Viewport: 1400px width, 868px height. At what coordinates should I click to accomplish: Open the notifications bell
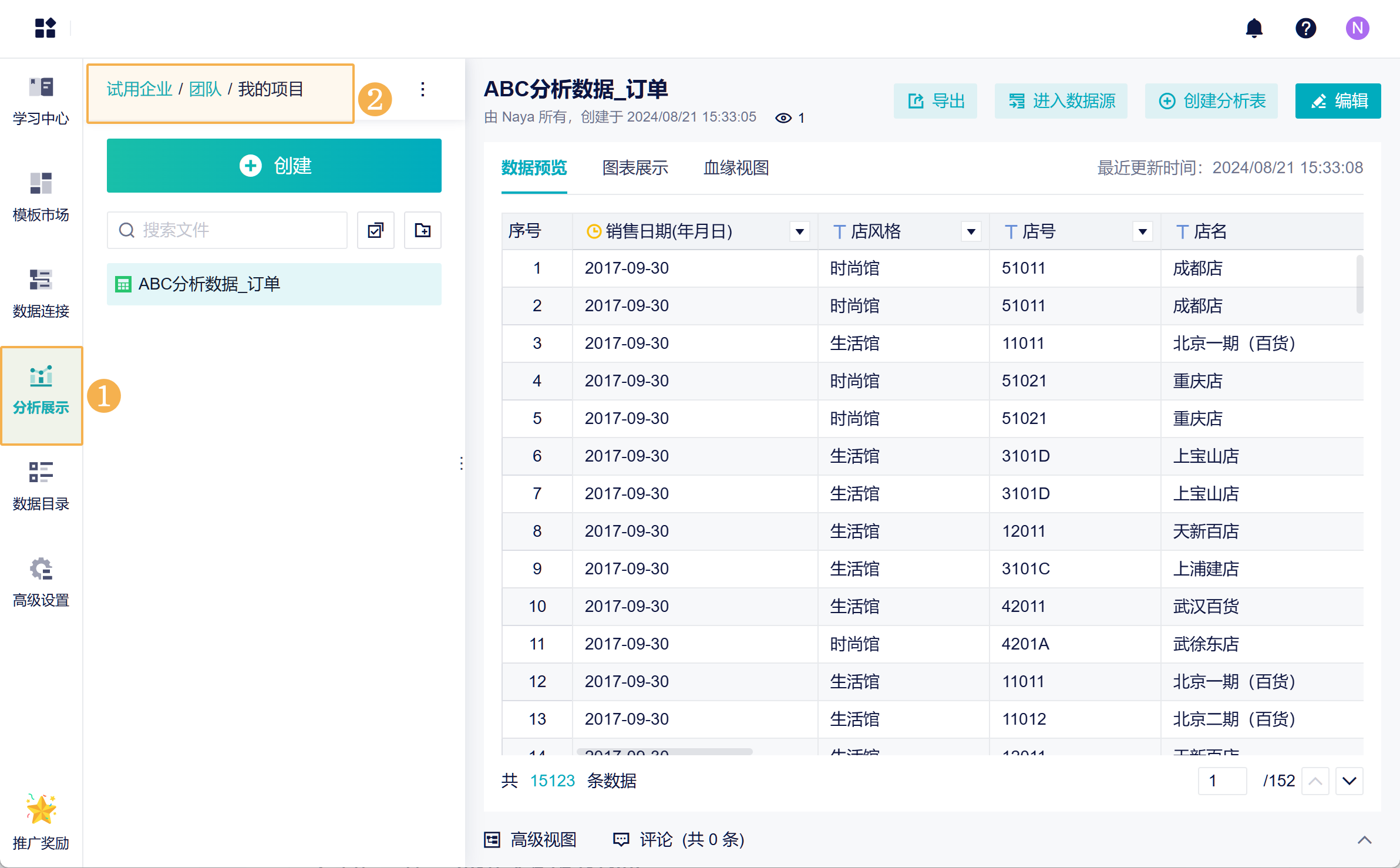1254,28
